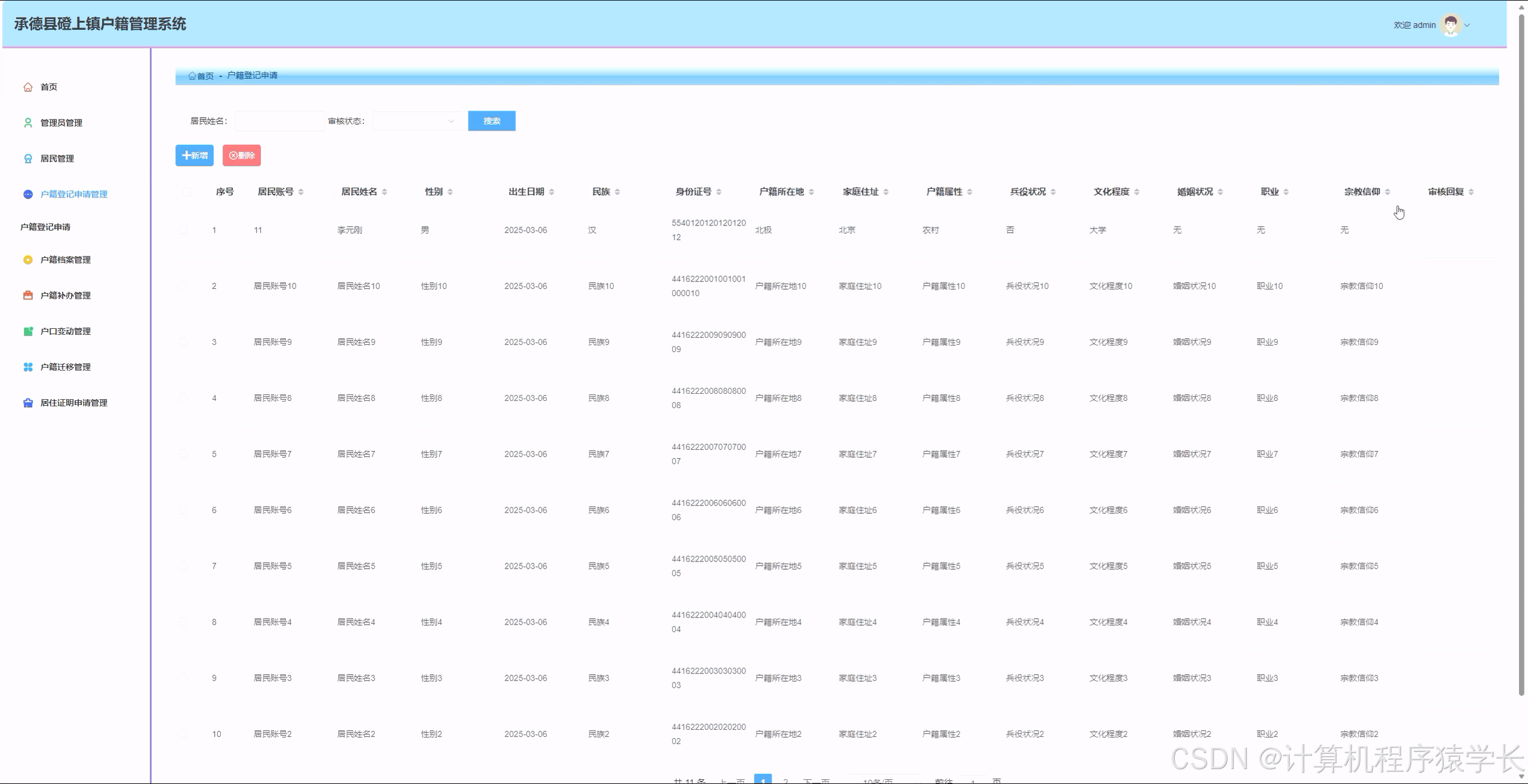Toggle the select-all checkbox in table header

pos(187,192)
